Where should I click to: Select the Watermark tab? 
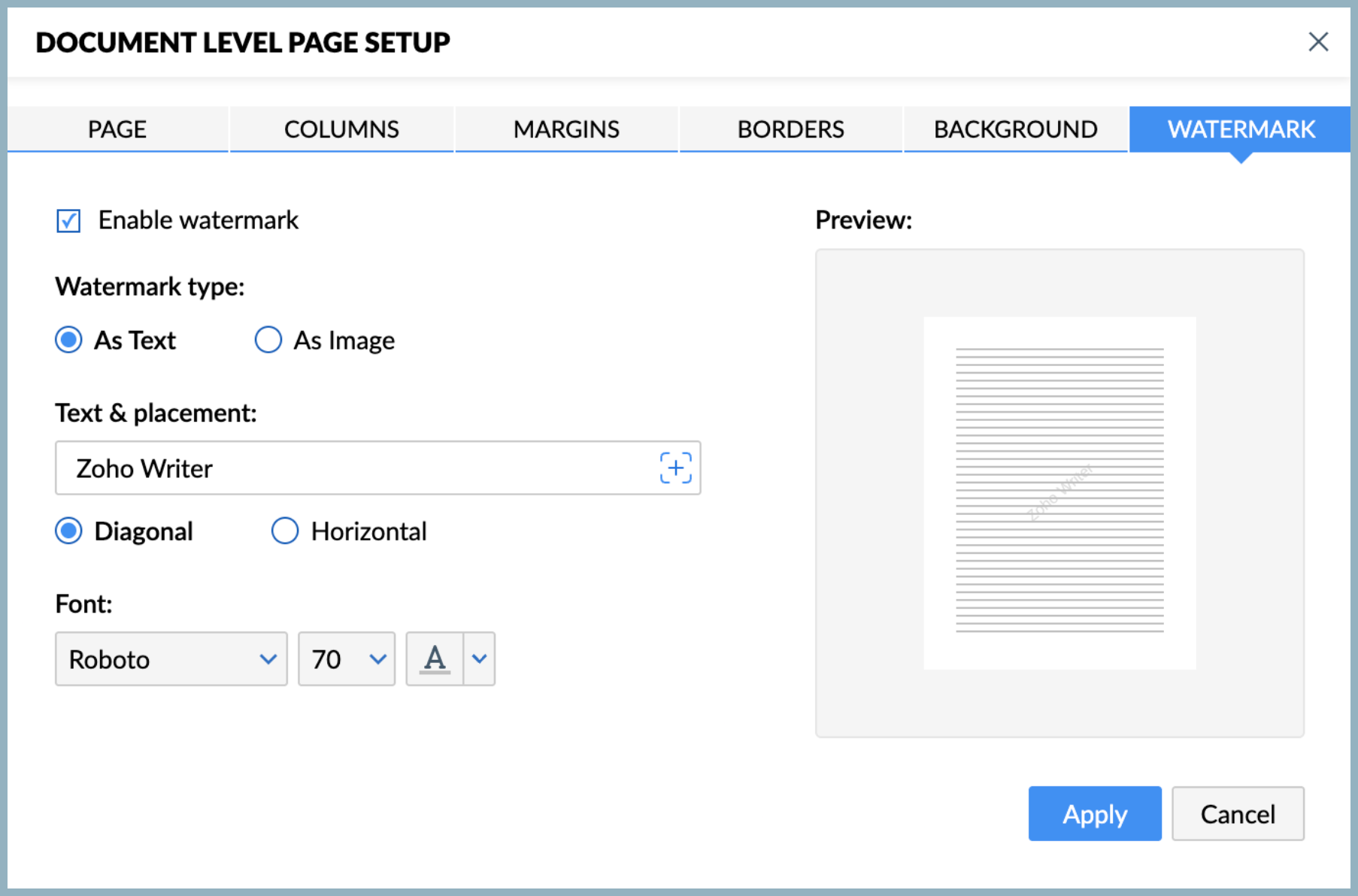tap(1241, 129)
